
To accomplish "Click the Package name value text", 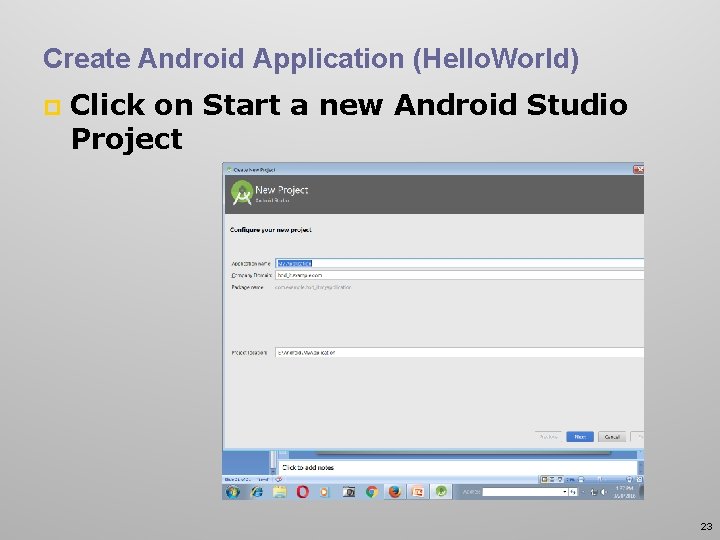I will coord(313,287).
